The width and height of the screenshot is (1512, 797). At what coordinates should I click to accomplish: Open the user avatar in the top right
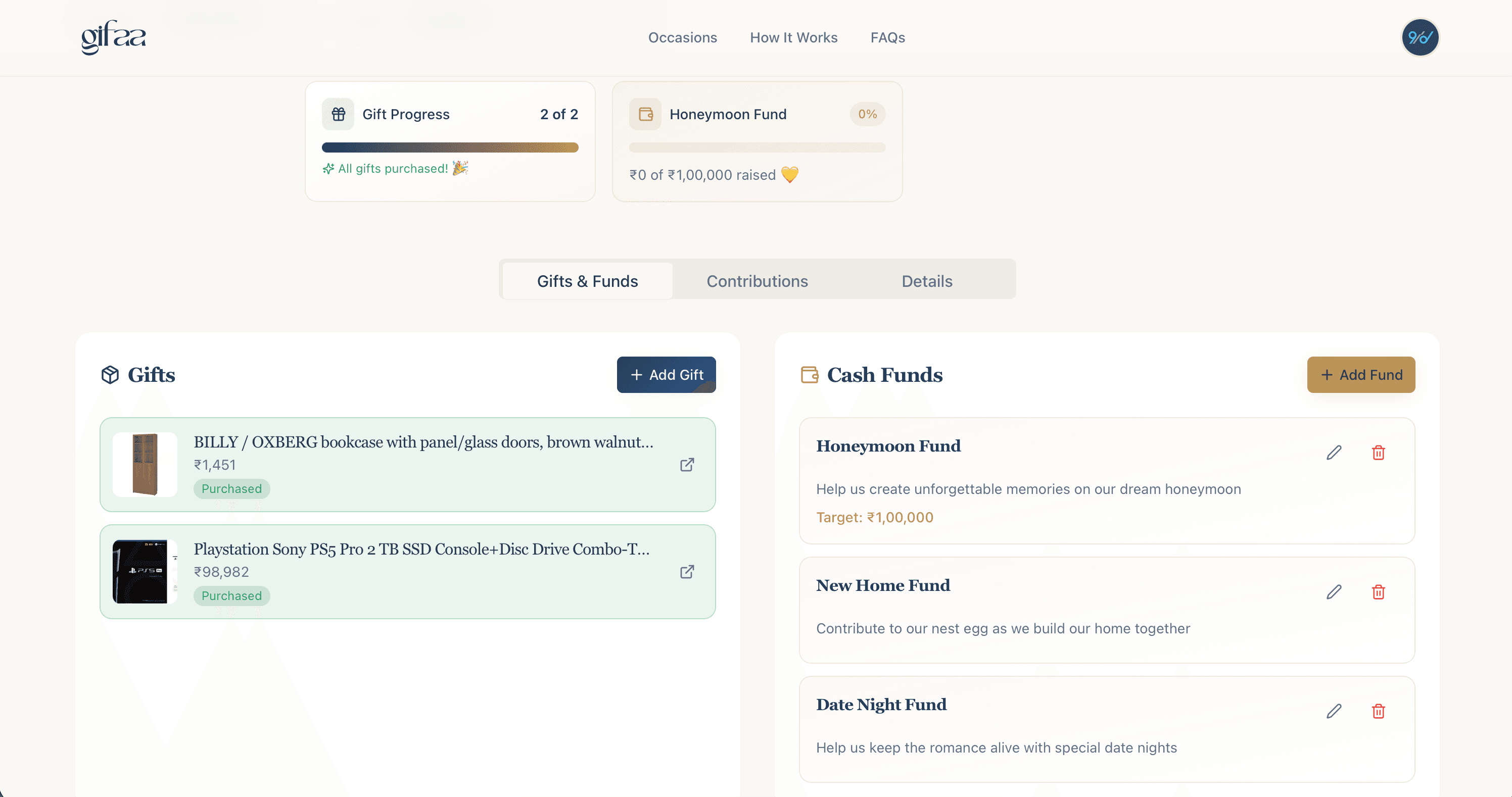[1420, 37]
